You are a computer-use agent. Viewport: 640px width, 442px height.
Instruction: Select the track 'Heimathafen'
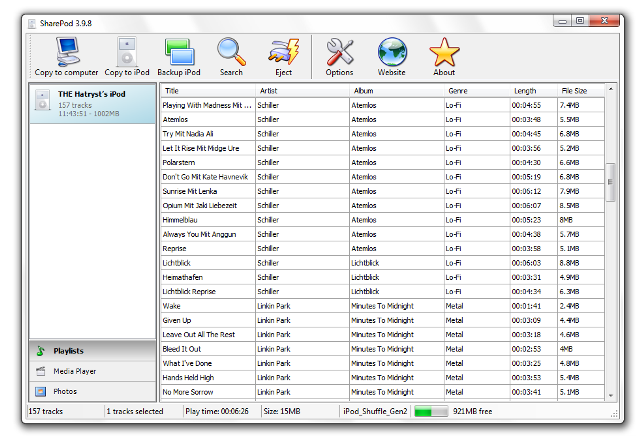pos(383,277)
